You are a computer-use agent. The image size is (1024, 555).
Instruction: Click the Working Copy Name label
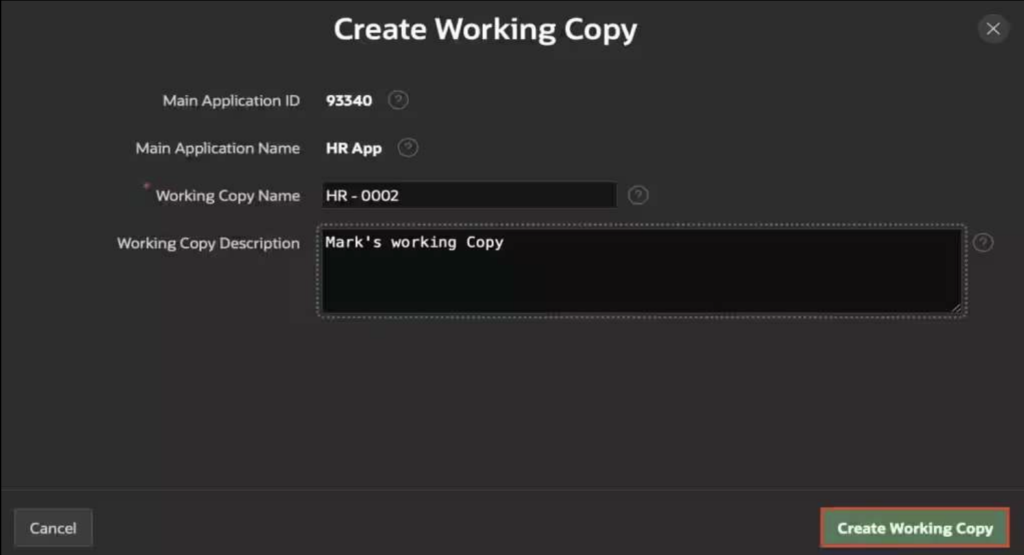227,196
